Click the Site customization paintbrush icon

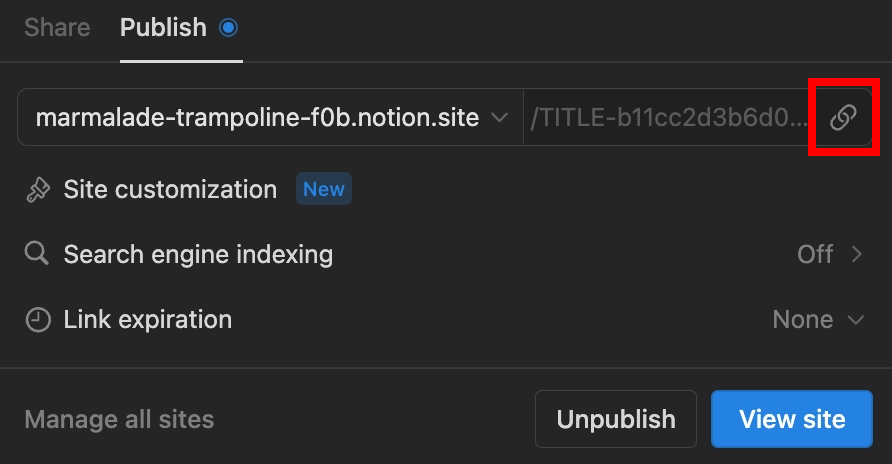(x=37, y=190)
